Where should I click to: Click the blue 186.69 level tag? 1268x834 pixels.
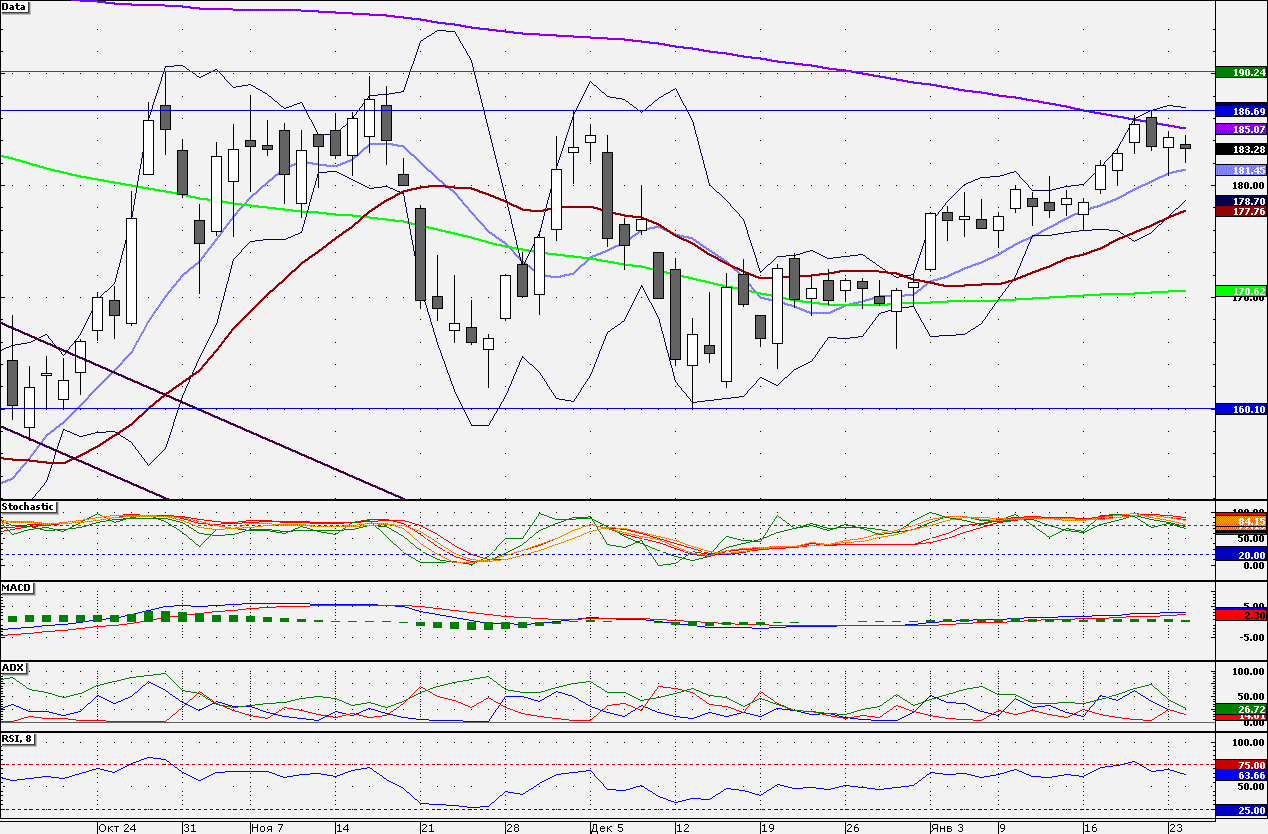(x=1241, y=110)
